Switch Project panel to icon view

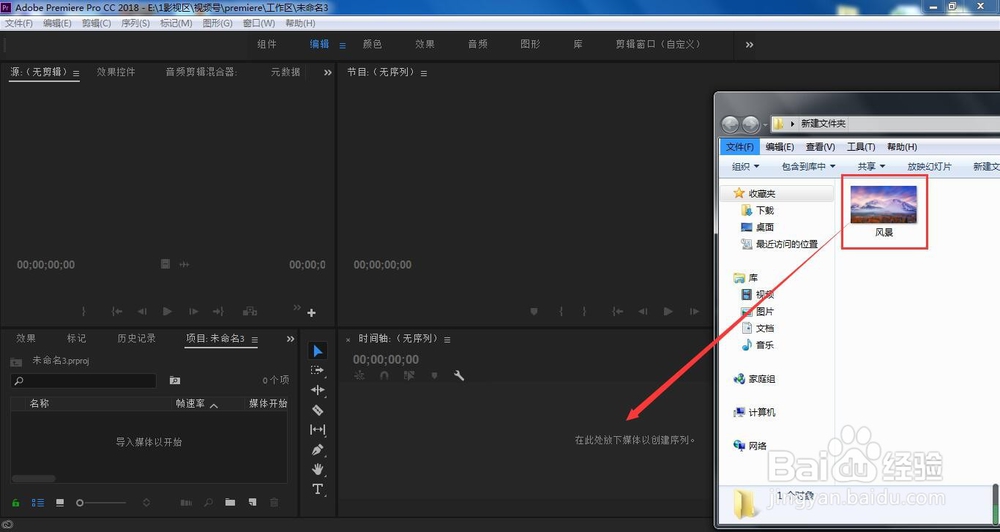(x=60, y=503)
